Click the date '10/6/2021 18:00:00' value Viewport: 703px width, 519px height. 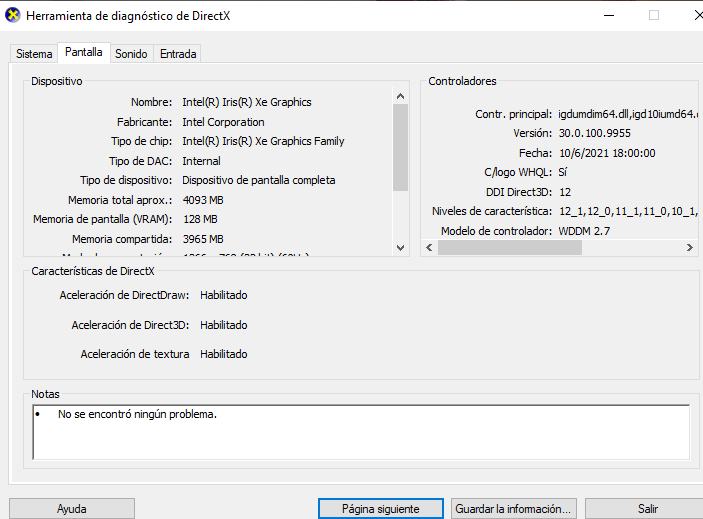coord(607,153)
